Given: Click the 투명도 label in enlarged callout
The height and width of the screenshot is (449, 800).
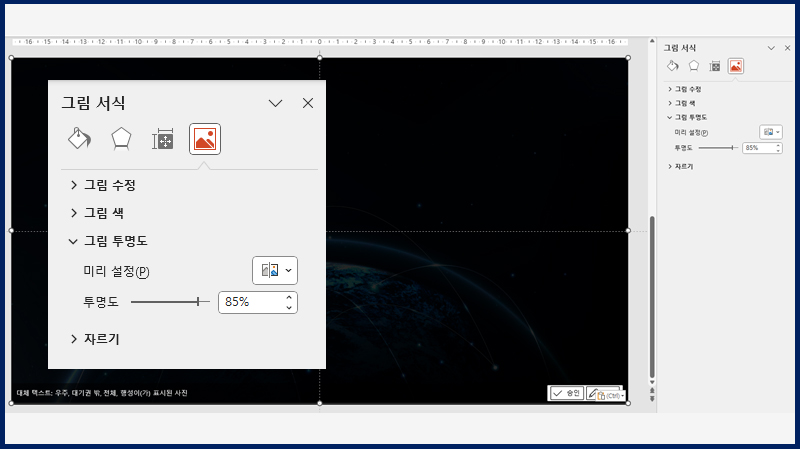Looking at the screenshot, I should 101,302.
